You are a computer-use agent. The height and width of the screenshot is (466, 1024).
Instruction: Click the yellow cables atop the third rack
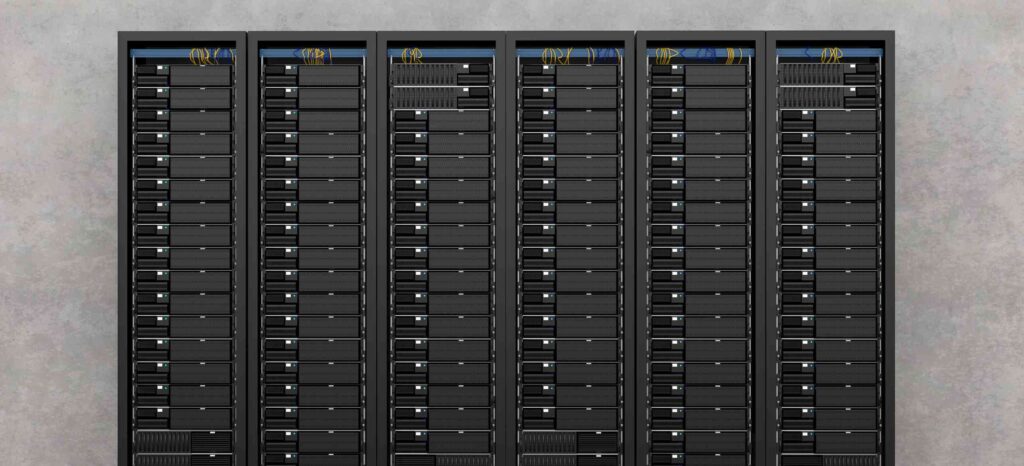(412, 55)
